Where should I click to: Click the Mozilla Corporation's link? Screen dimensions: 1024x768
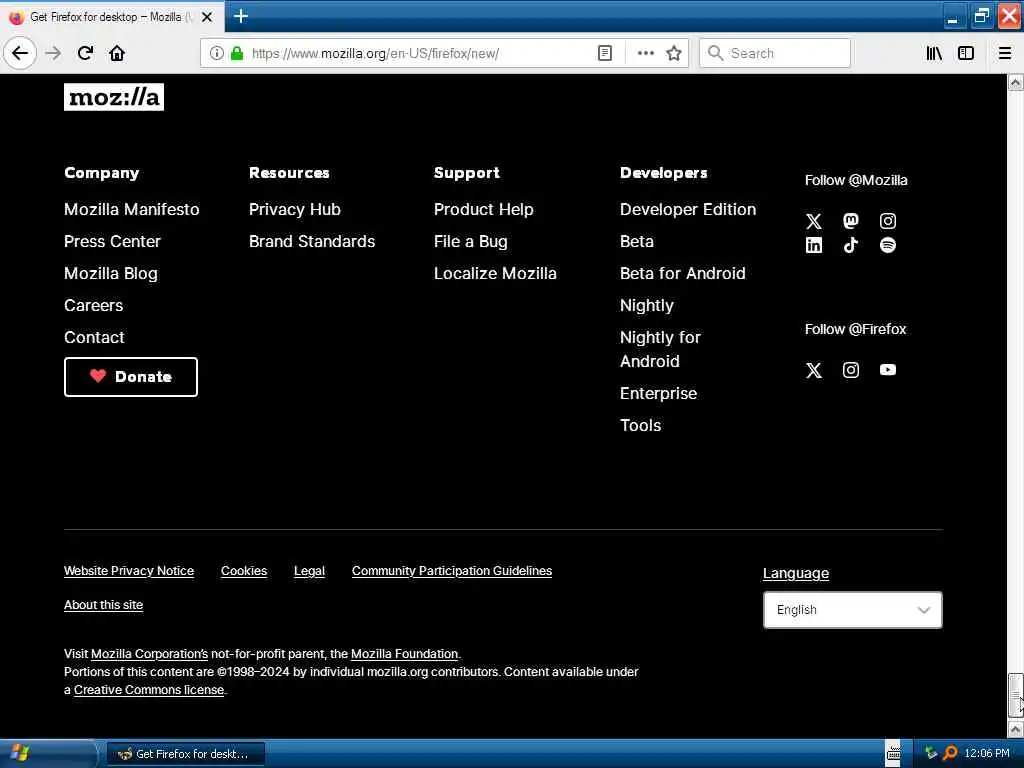point(149,654)
